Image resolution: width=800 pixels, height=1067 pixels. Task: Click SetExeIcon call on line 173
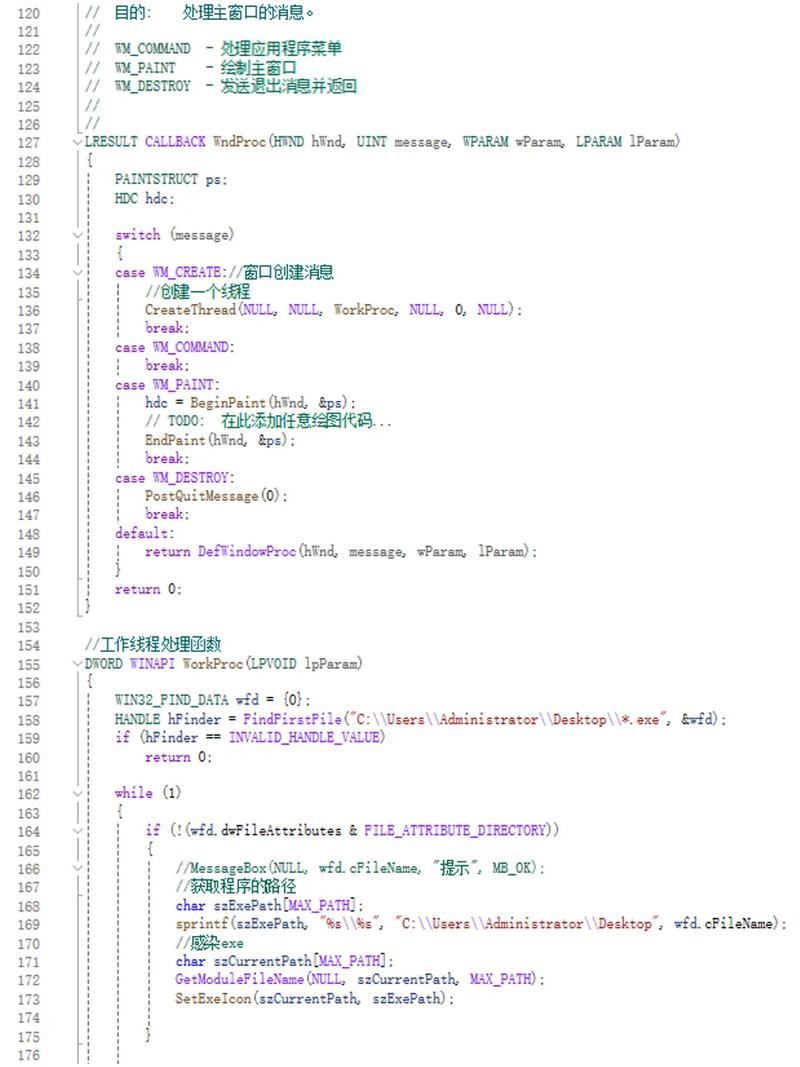pyautogui.click(x=212, y=999)
